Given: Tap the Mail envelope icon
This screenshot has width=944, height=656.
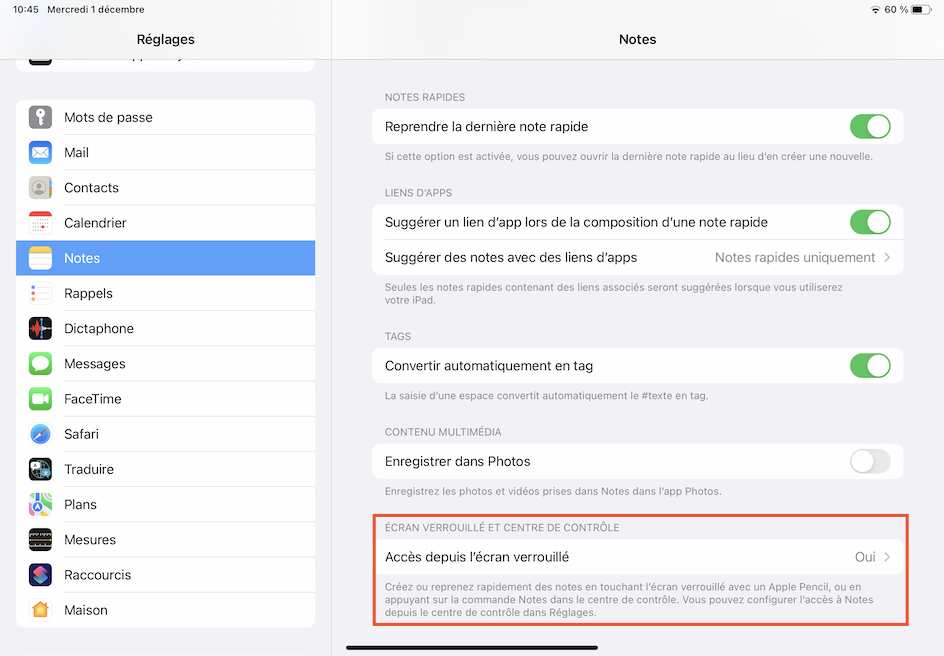Looking at the screenshot, I should click(40, 152).
